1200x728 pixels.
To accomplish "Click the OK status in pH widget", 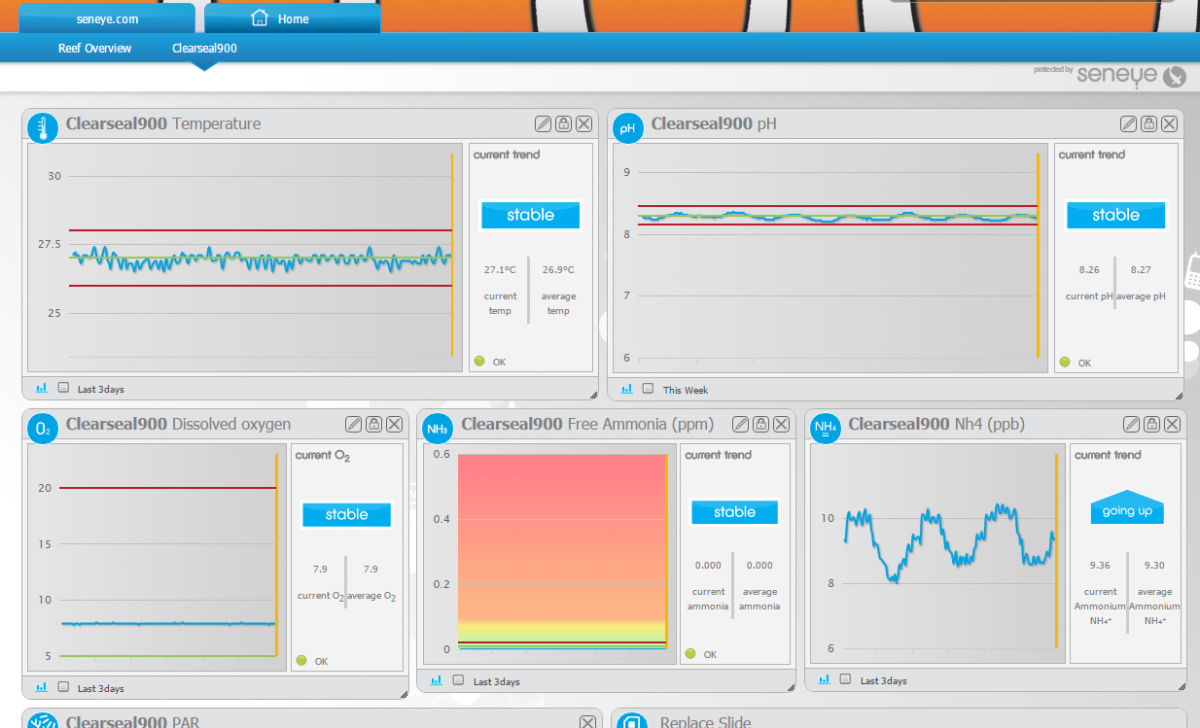I will click(x=1075, y=363).
